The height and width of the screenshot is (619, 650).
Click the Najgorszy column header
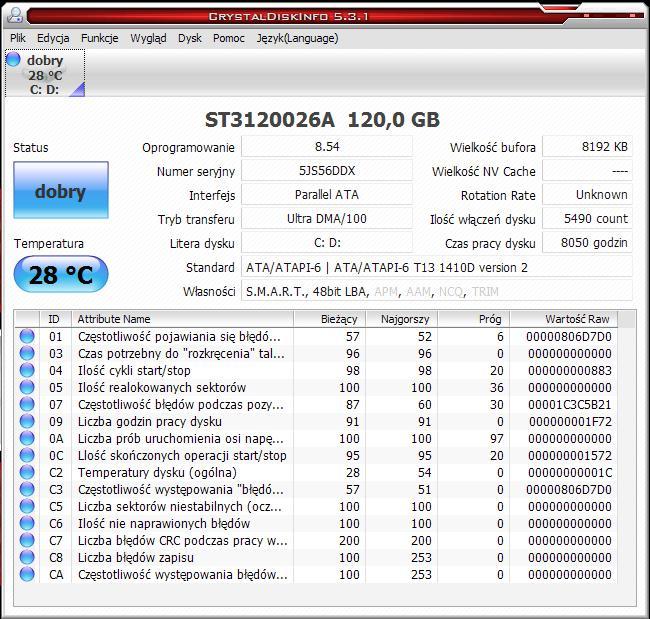pyautogui.click(x=402, y=319)
